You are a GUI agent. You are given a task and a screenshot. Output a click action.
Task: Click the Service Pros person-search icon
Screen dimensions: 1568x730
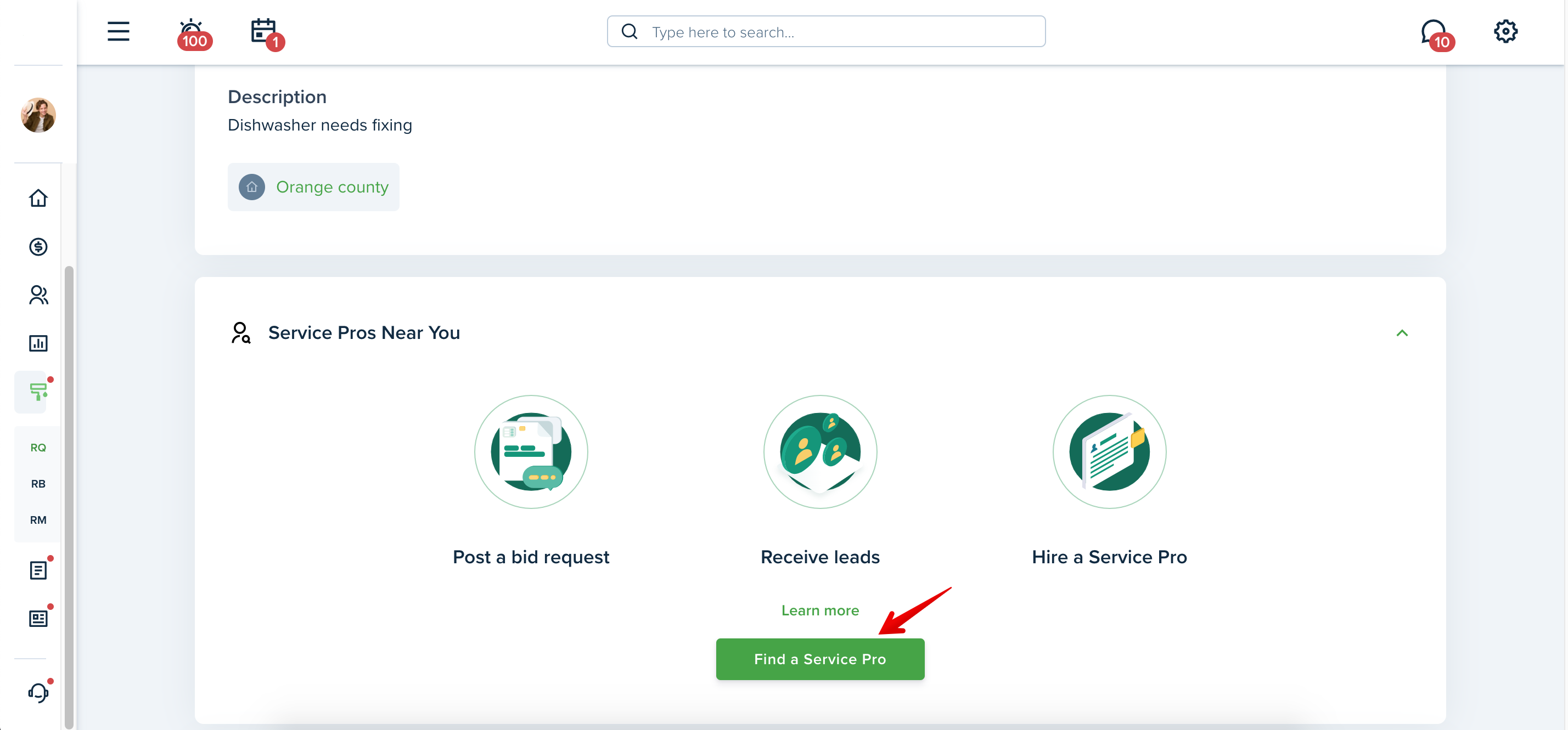(x=240, y=333)
